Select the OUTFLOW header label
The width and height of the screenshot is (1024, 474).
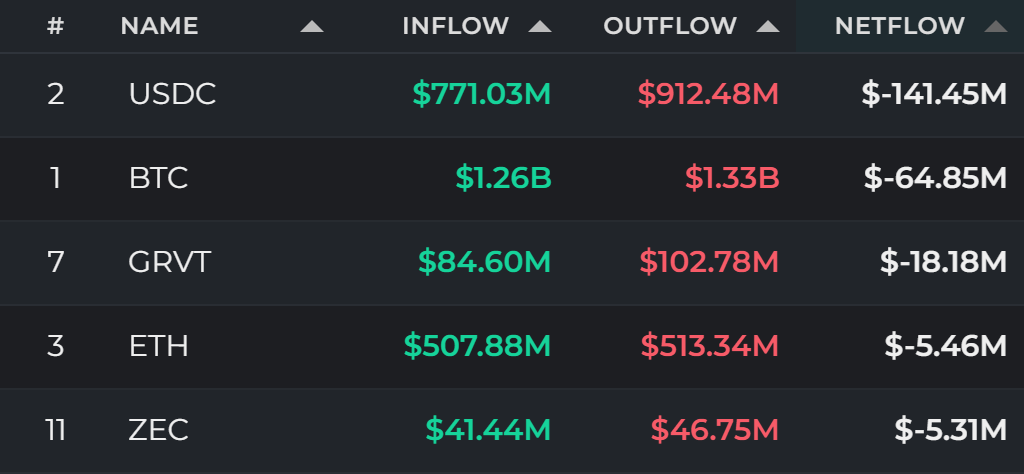pos(669,26)
